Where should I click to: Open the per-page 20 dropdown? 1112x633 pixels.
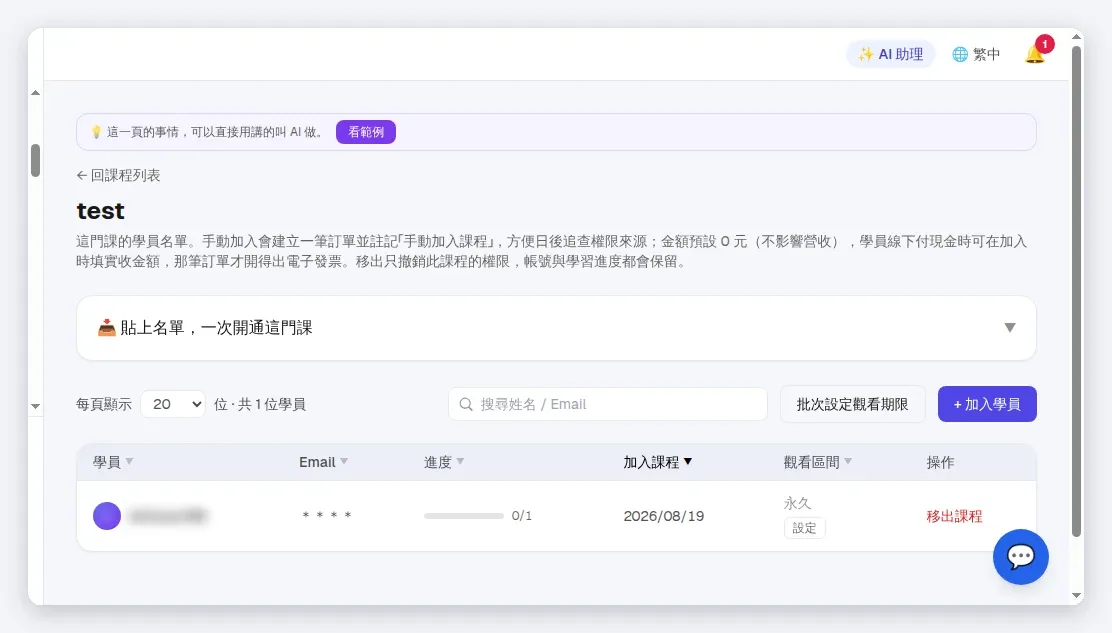(x=173, y=404)
